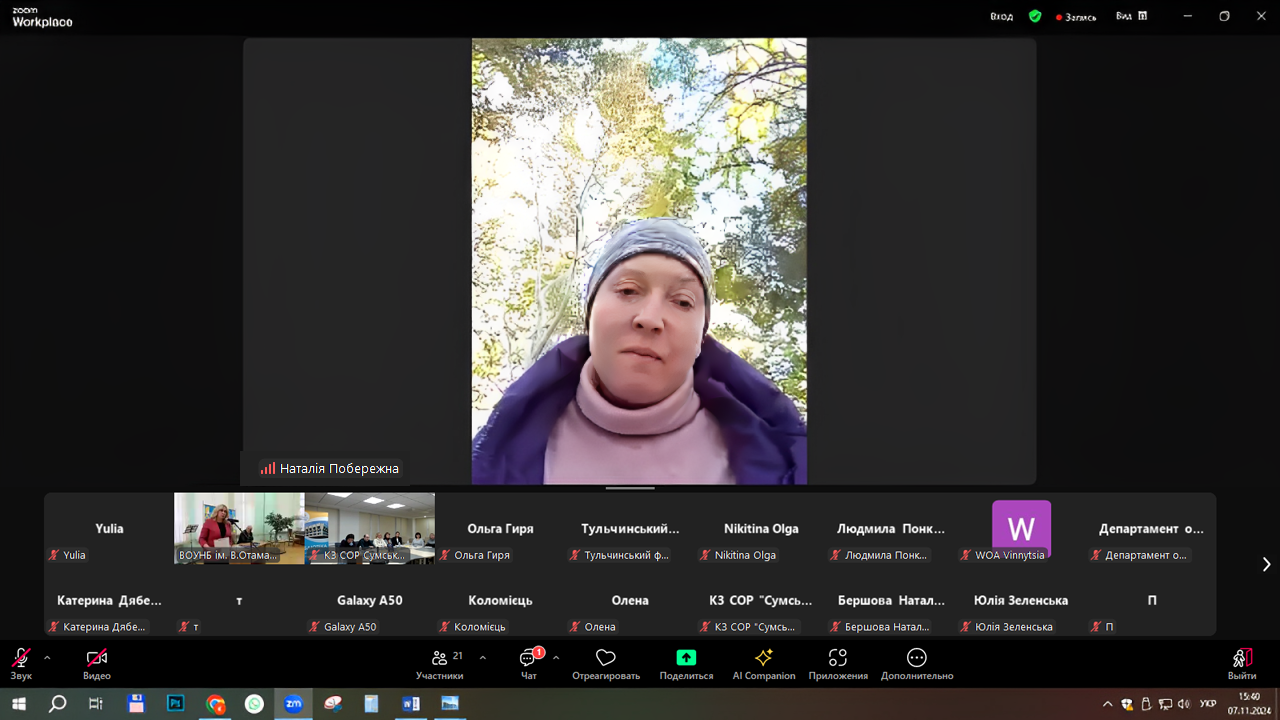Open the View layout menu
The width and height of the screenshot is (1280, 720).
[x=1131, y=16]
